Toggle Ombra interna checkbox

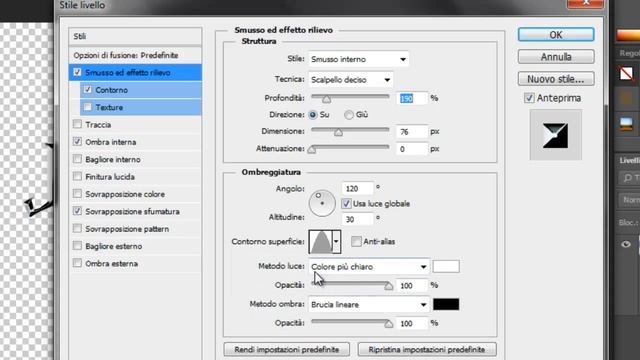click(x=77, y=142)
